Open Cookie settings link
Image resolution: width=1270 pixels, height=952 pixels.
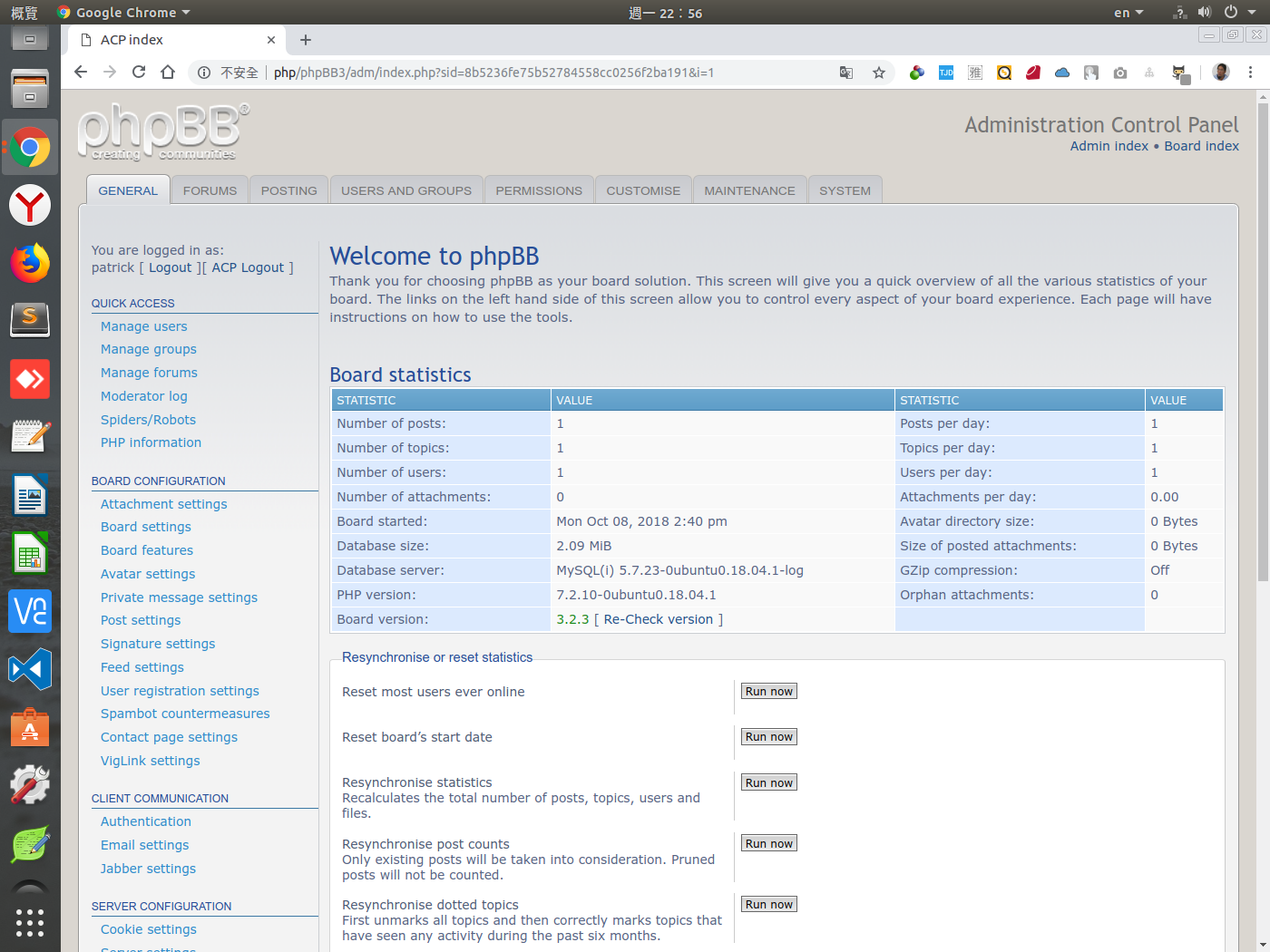(x=149, y=929)
